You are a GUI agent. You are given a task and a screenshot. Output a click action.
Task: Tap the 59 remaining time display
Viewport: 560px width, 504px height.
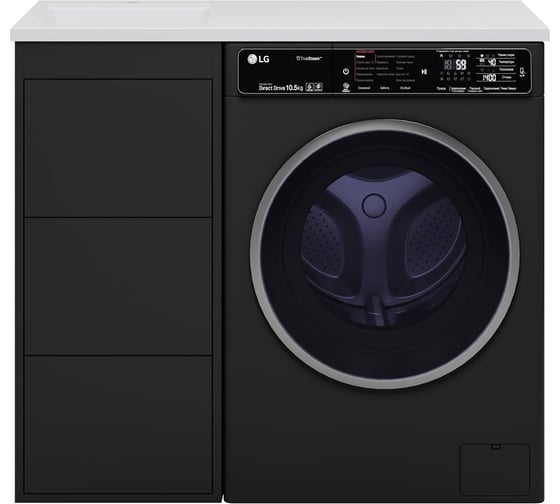pos(461,65)
